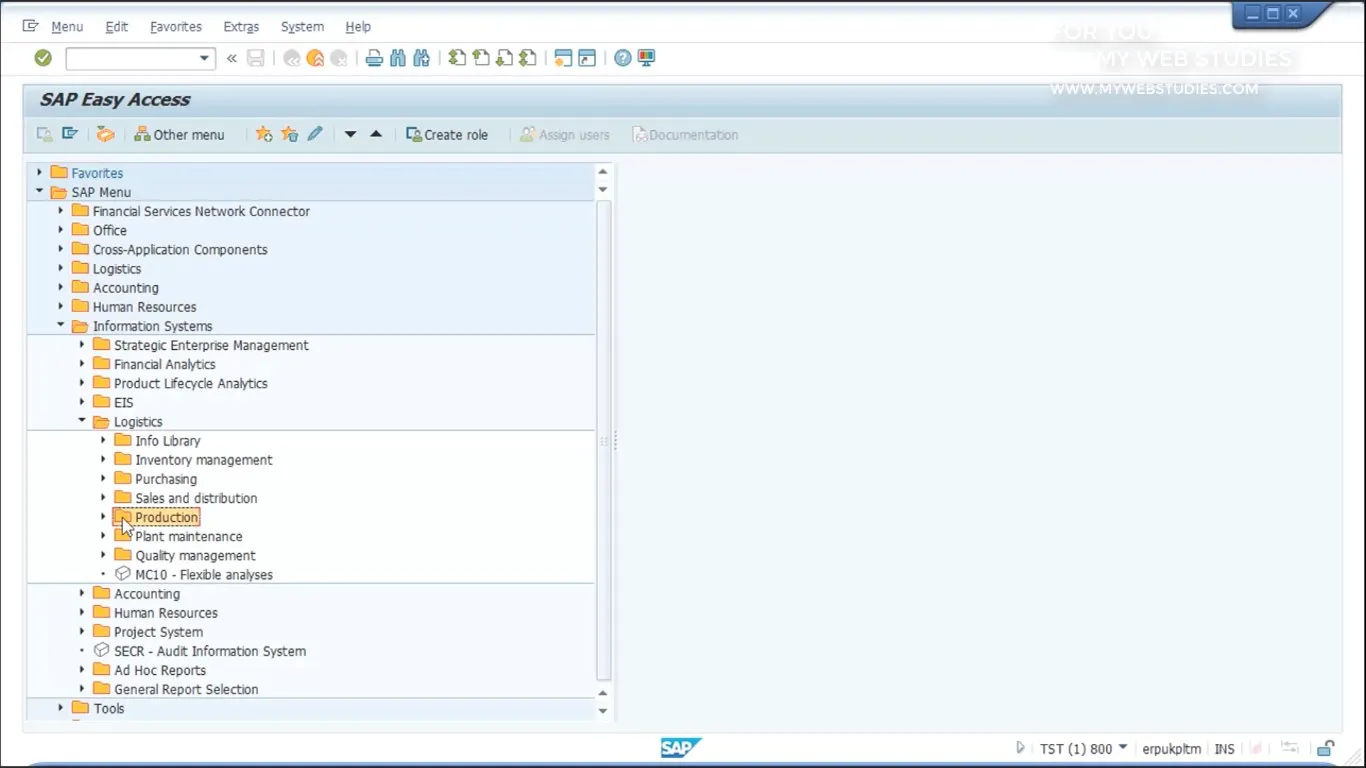Select MC10 - Flexible analyses transaction
Image resolution: width=1366 pixels, height=768 pixels.
tap(204, 575)
